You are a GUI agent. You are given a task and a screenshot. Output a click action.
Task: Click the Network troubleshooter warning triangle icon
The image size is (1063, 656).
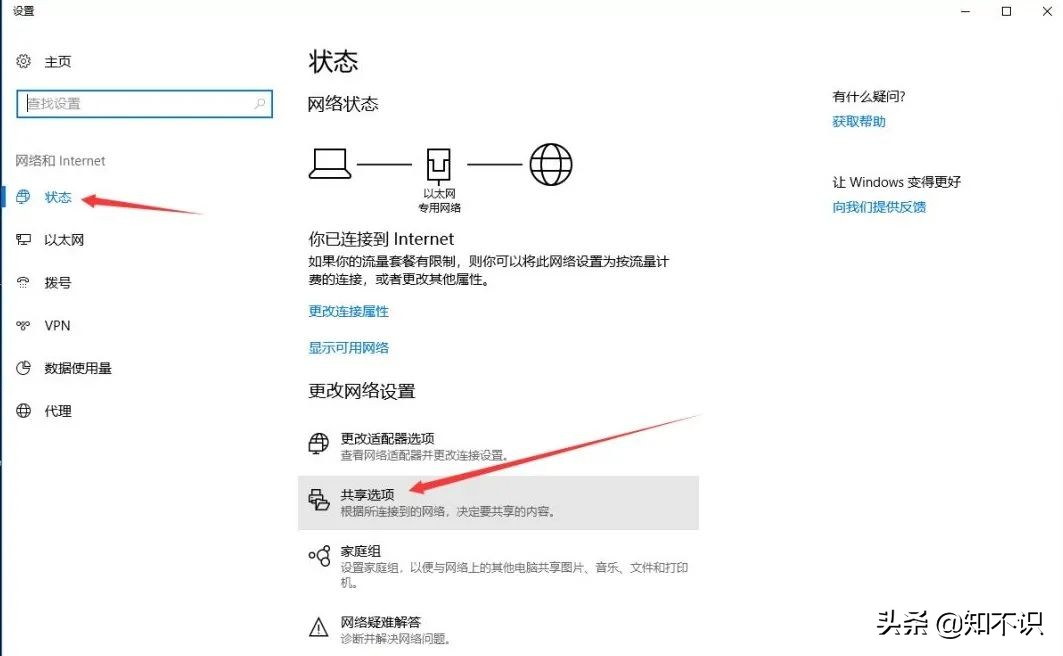(x=320, y=625)
